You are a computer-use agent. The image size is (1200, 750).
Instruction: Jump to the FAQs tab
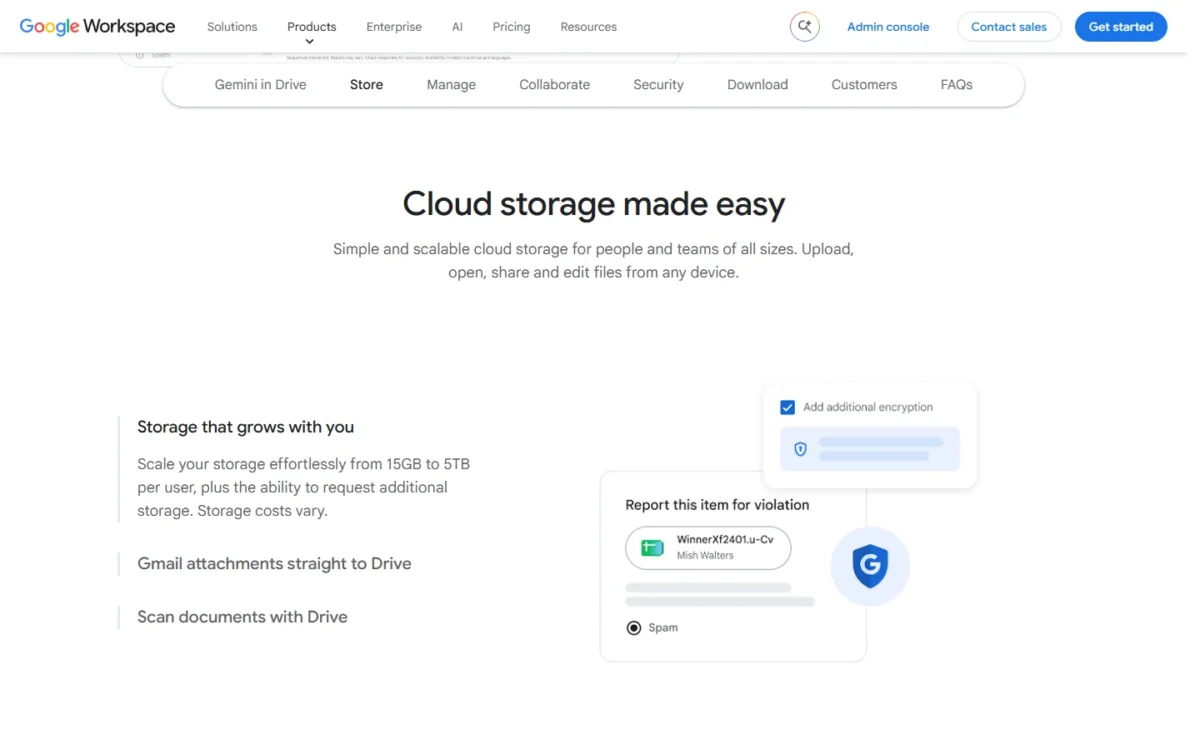pos(956,85)
